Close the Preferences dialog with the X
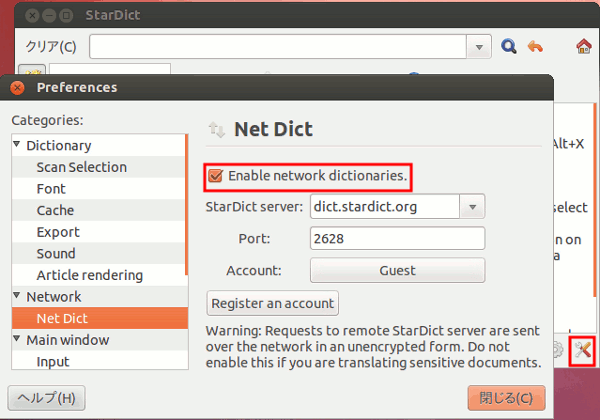The width and height of the screenshot is (600, 420). [18, 88]
